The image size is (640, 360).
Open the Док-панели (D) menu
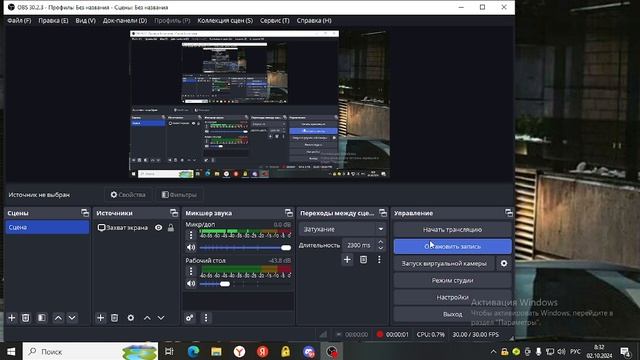click(x=124, y=20)
